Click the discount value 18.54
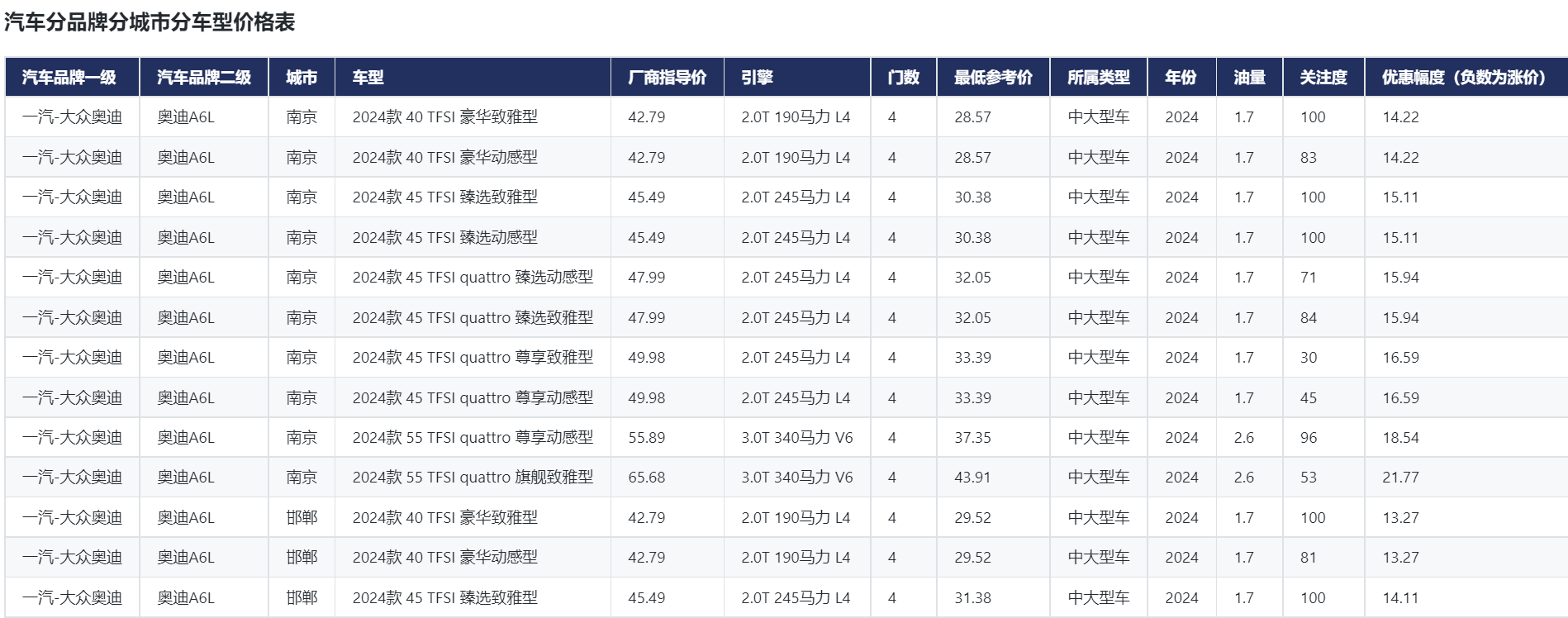This screenshot has height=618, width=1568. pyautogui.click(x=1401, y=438)
